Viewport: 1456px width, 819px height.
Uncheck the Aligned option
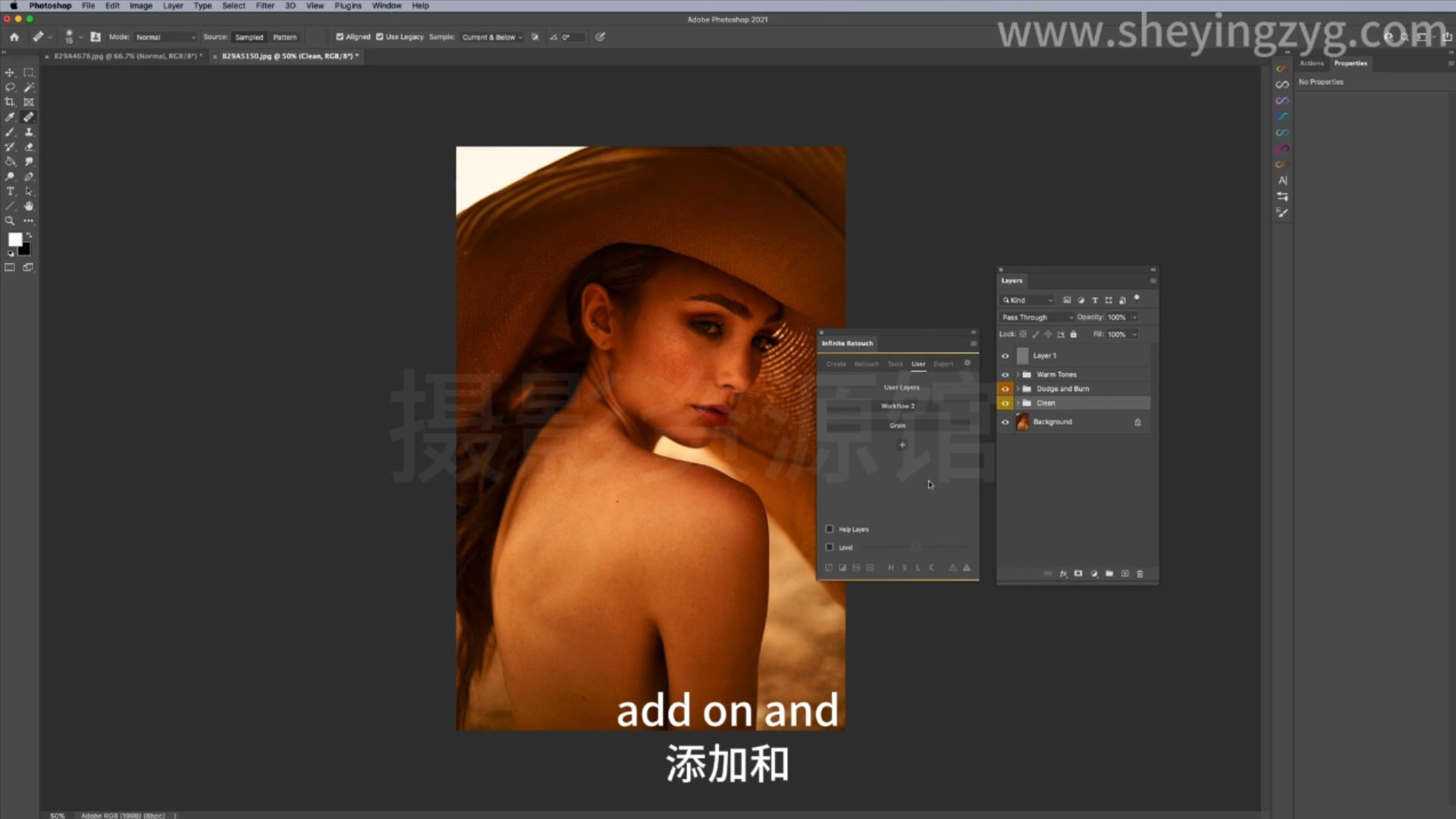340,36
